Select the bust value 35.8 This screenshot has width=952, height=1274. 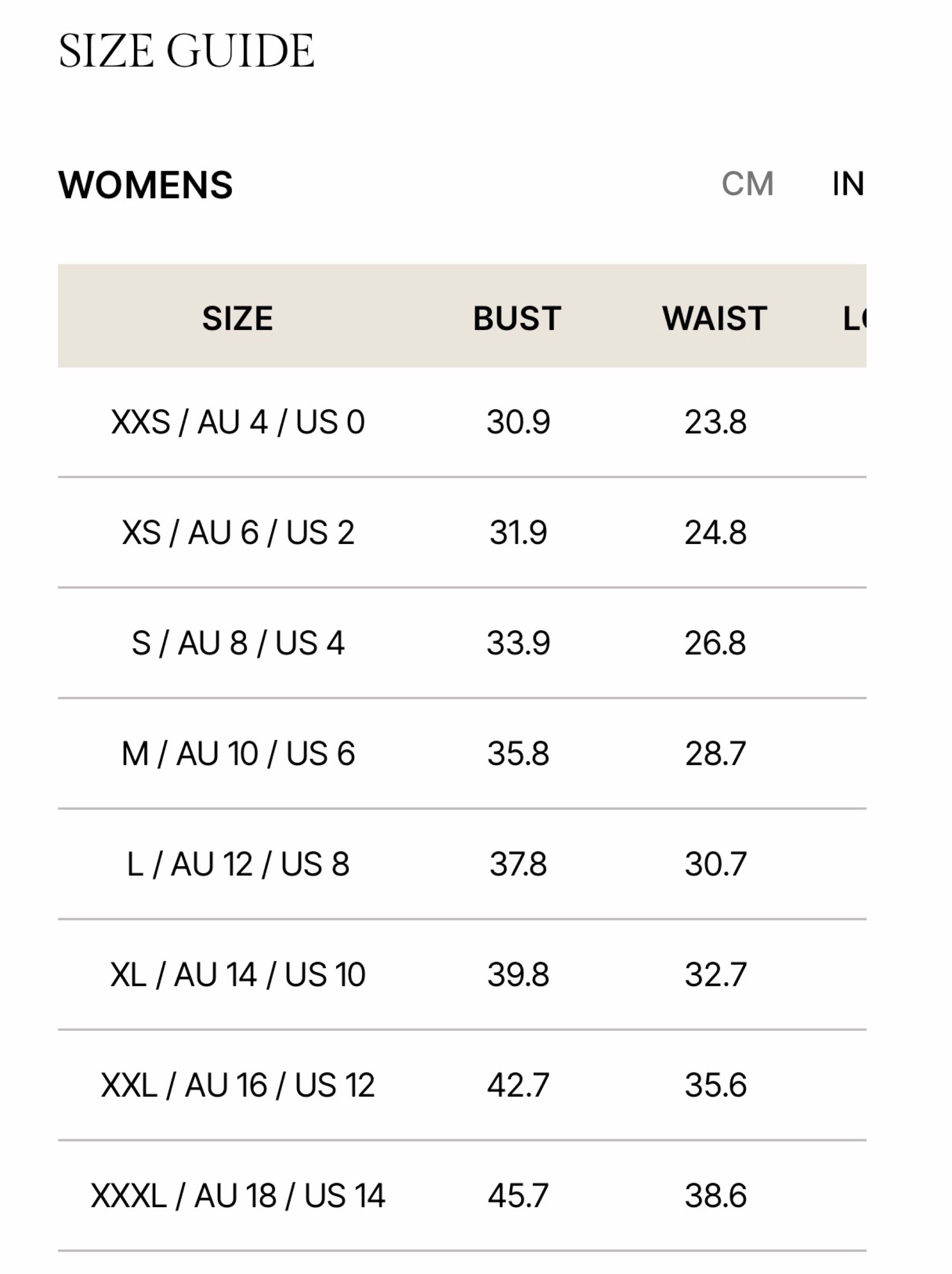click(x=518, y=754)
